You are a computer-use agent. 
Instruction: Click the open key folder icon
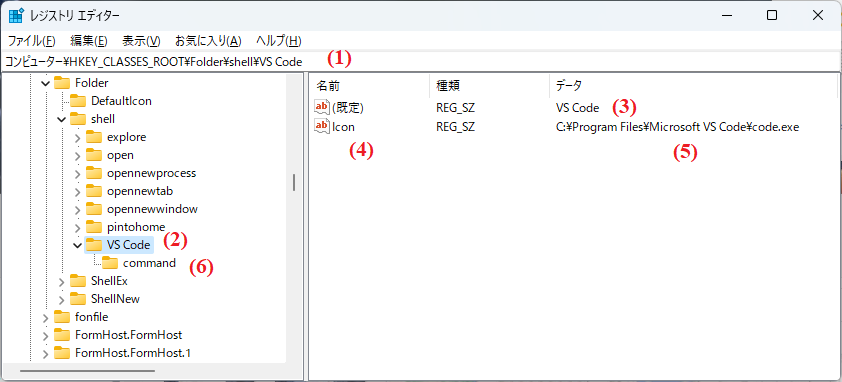click(x=94, y=155)
